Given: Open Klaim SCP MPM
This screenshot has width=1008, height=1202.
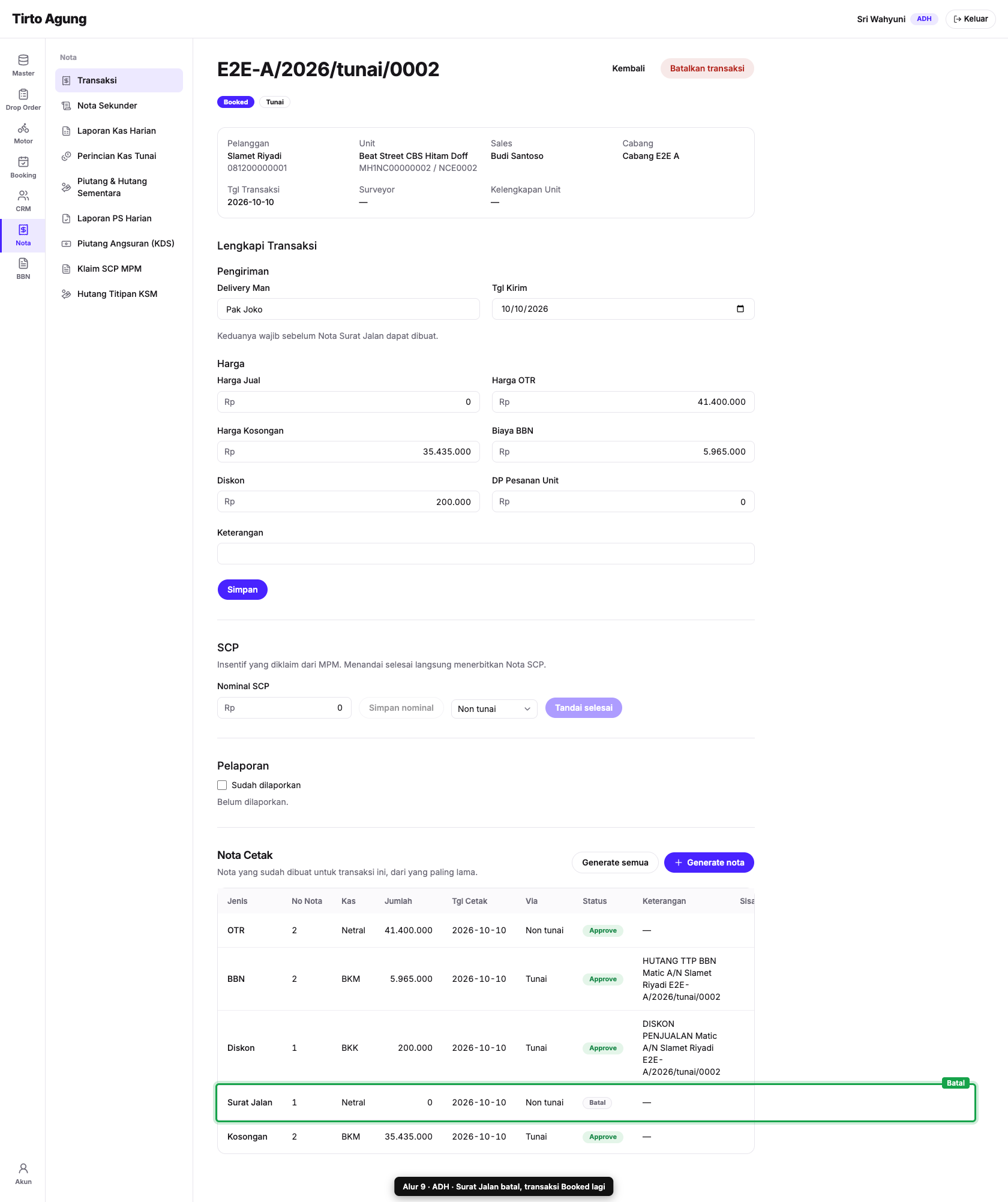Looking at the screenshot, I should click(119, 269).
